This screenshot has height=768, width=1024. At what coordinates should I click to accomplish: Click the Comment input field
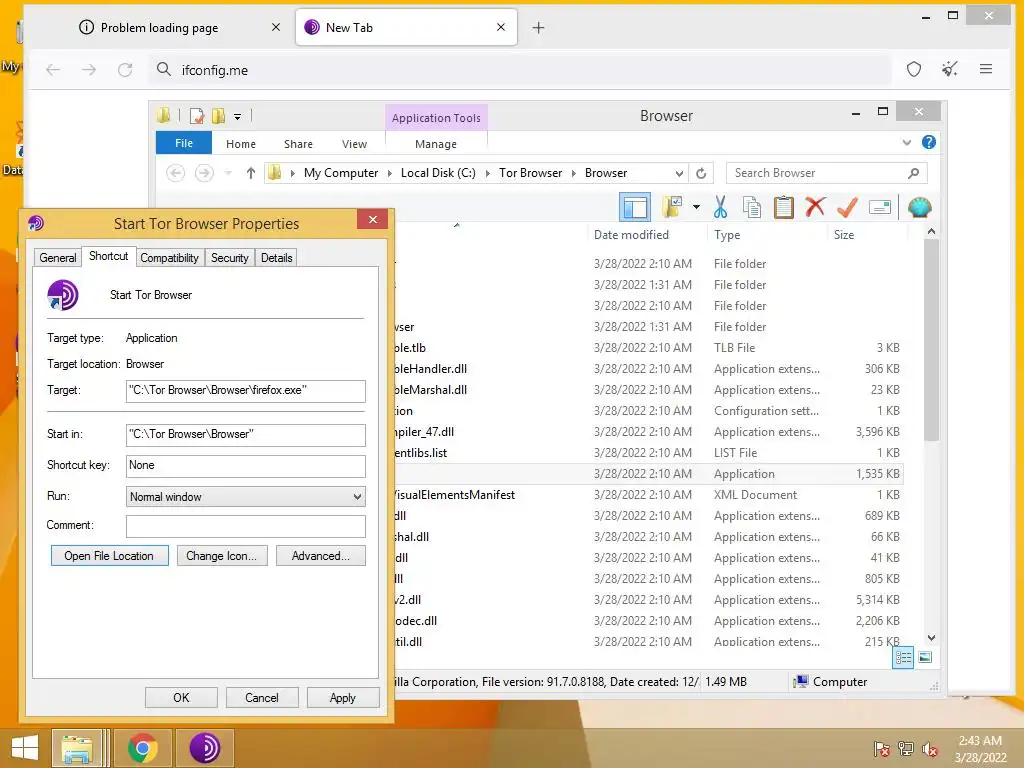click(246, 526)
